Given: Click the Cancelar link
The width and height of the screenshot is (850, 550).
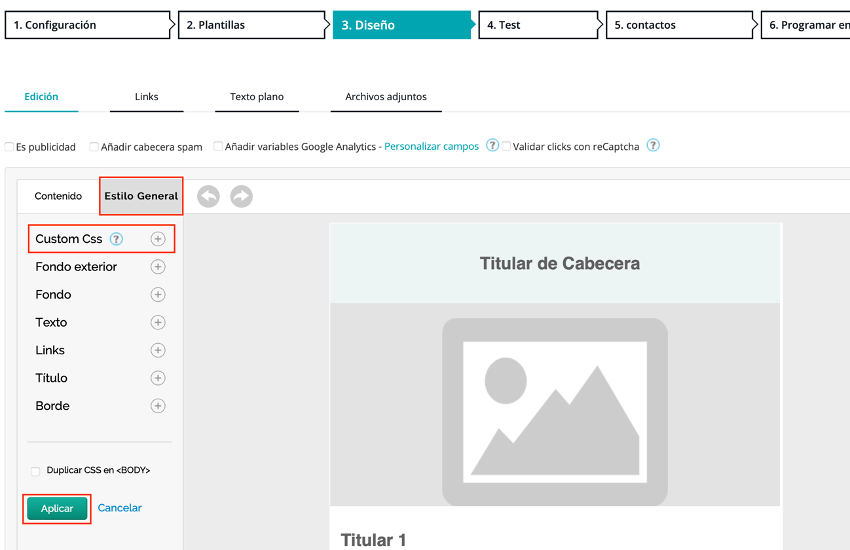Looking at the screenshot, I should [120, 508].
